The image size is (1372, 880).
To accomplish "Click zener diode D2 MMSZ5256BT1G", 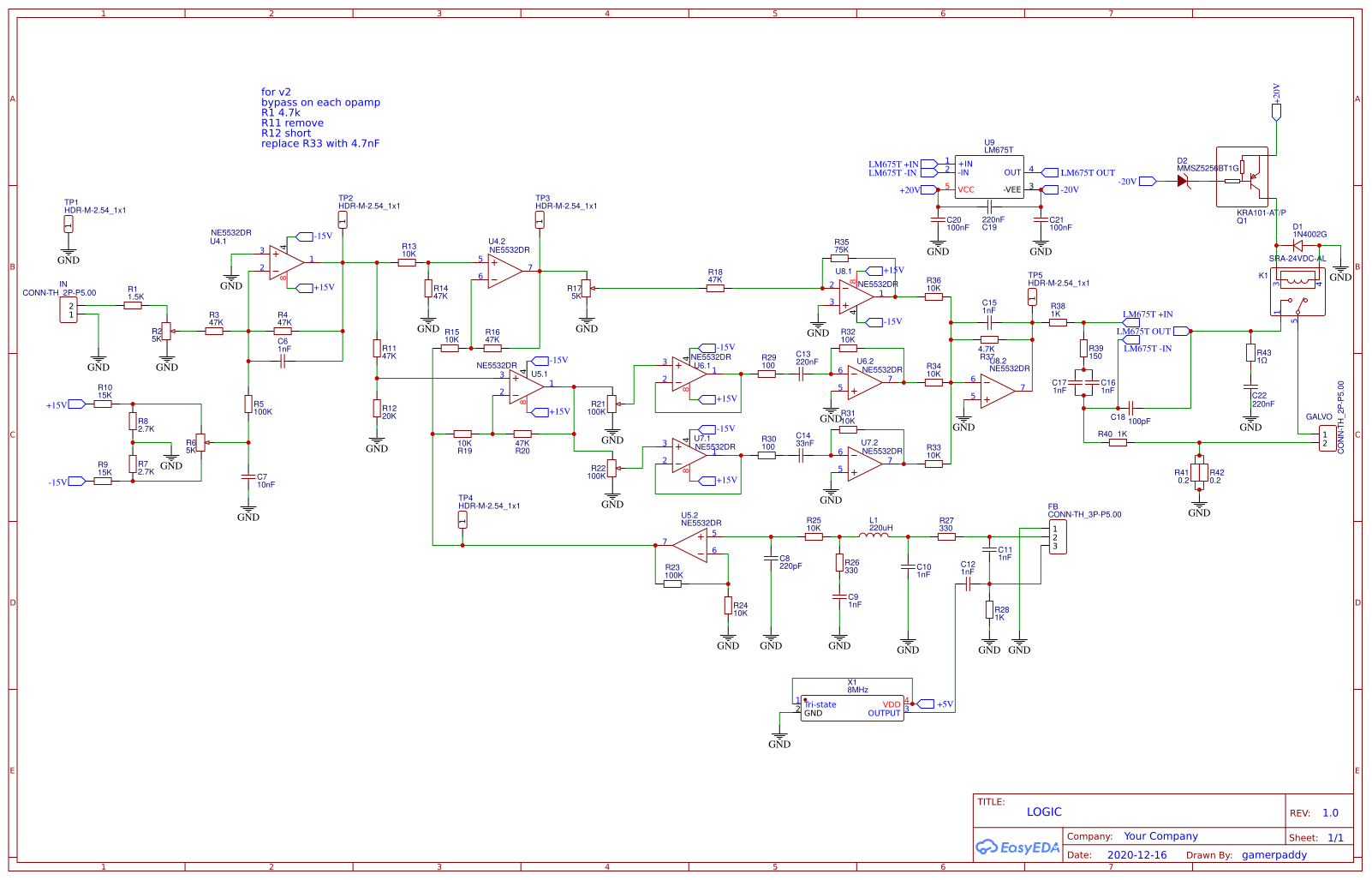I will pos(1183,180).
